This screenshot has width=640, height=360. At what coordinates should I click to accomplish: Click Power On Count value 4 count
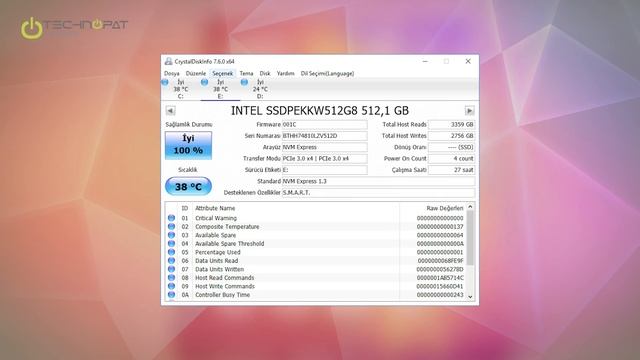pos(451,158)
